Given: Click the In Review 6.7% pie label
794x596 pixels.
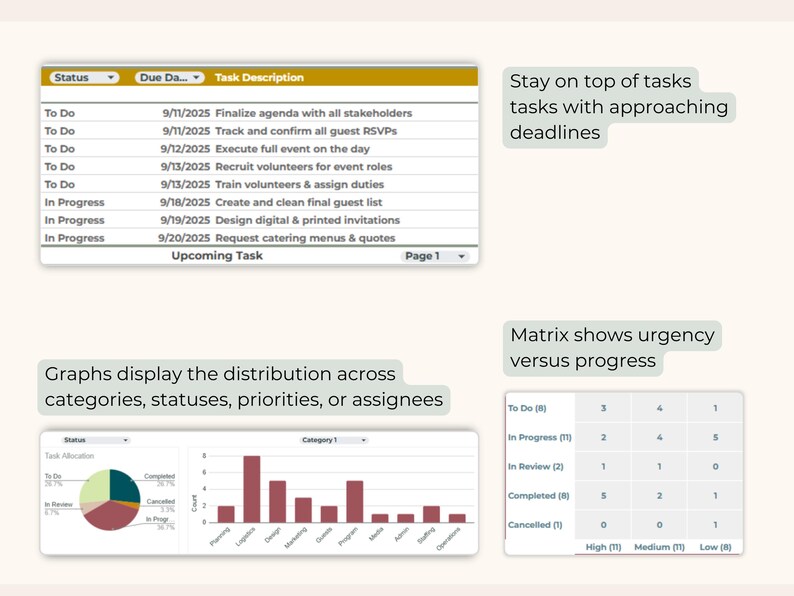Looking at the screenshot, I should [x=58, y=508].
